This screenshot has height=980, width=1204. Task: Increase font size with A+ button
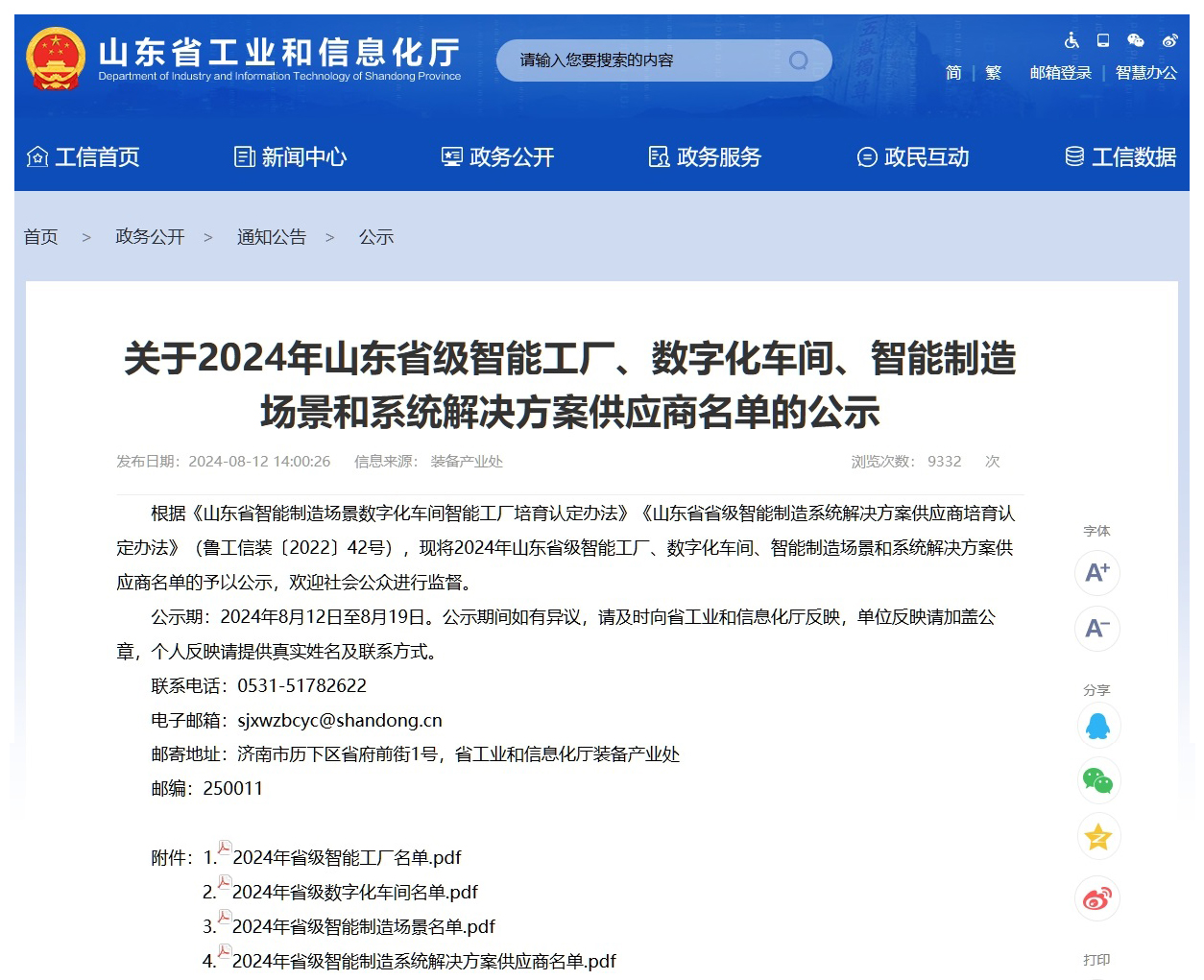click(x=1097, y=573)
